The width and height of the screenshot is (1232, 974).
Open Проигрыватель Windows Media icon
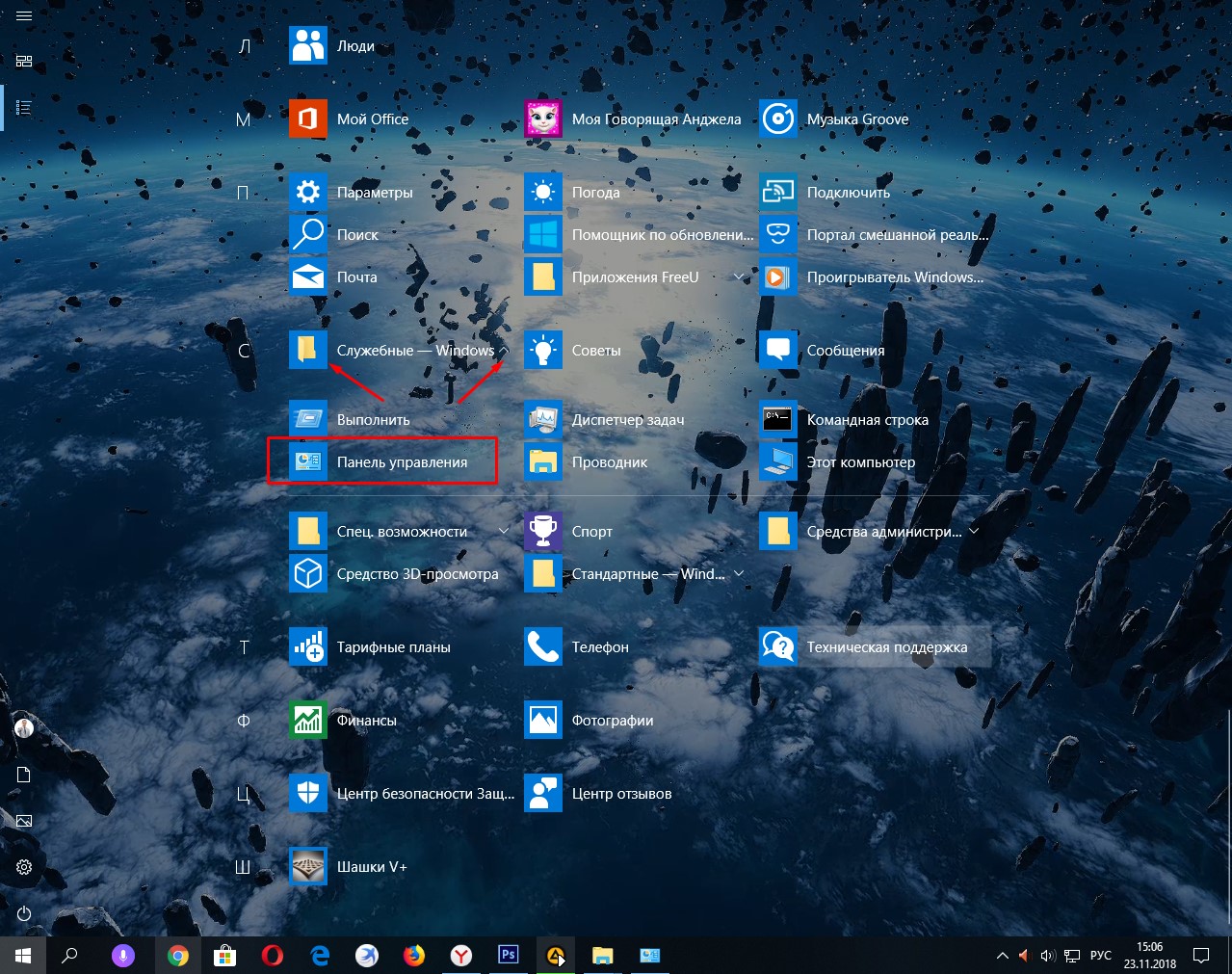tap(778, 276)
